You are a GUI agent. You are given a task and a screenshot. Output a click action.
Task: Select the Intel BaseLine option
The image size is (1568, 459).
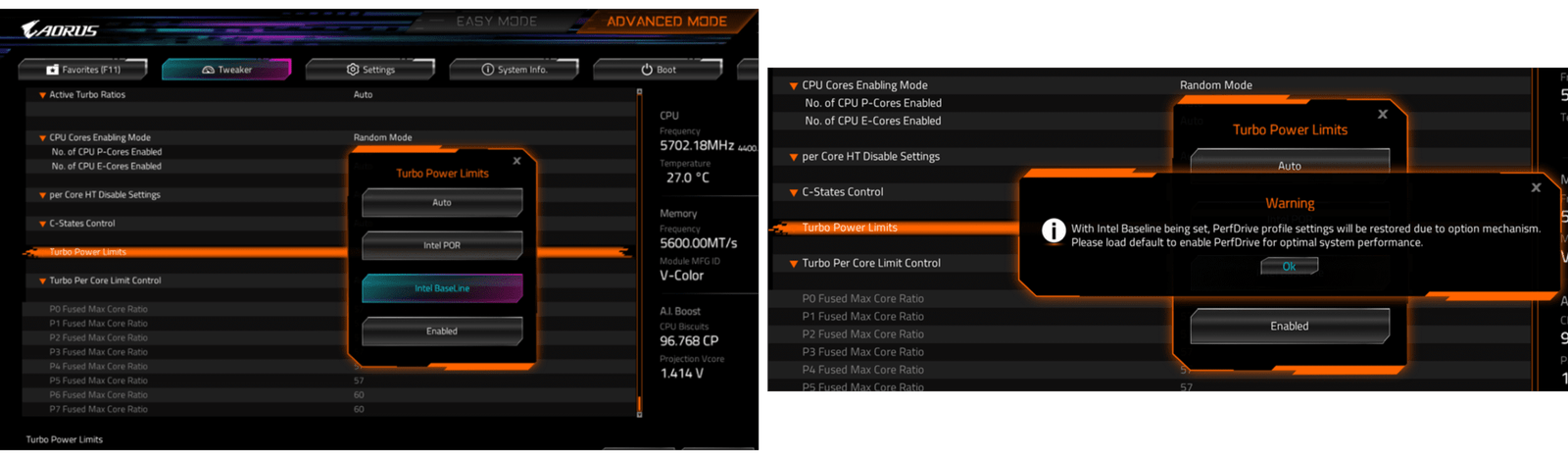tap(442, 288)
